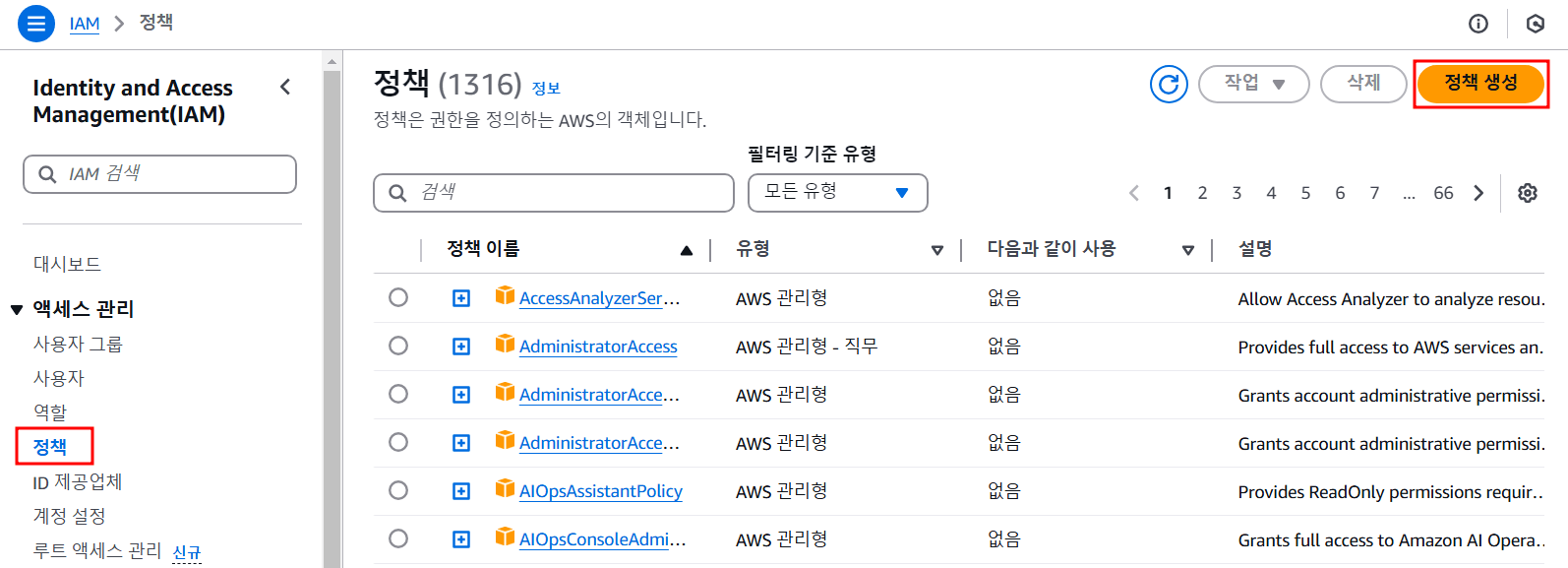1568x568 pixels.
Task: Select the AdministratorAccess policy radio button
Action: (398, 346)
